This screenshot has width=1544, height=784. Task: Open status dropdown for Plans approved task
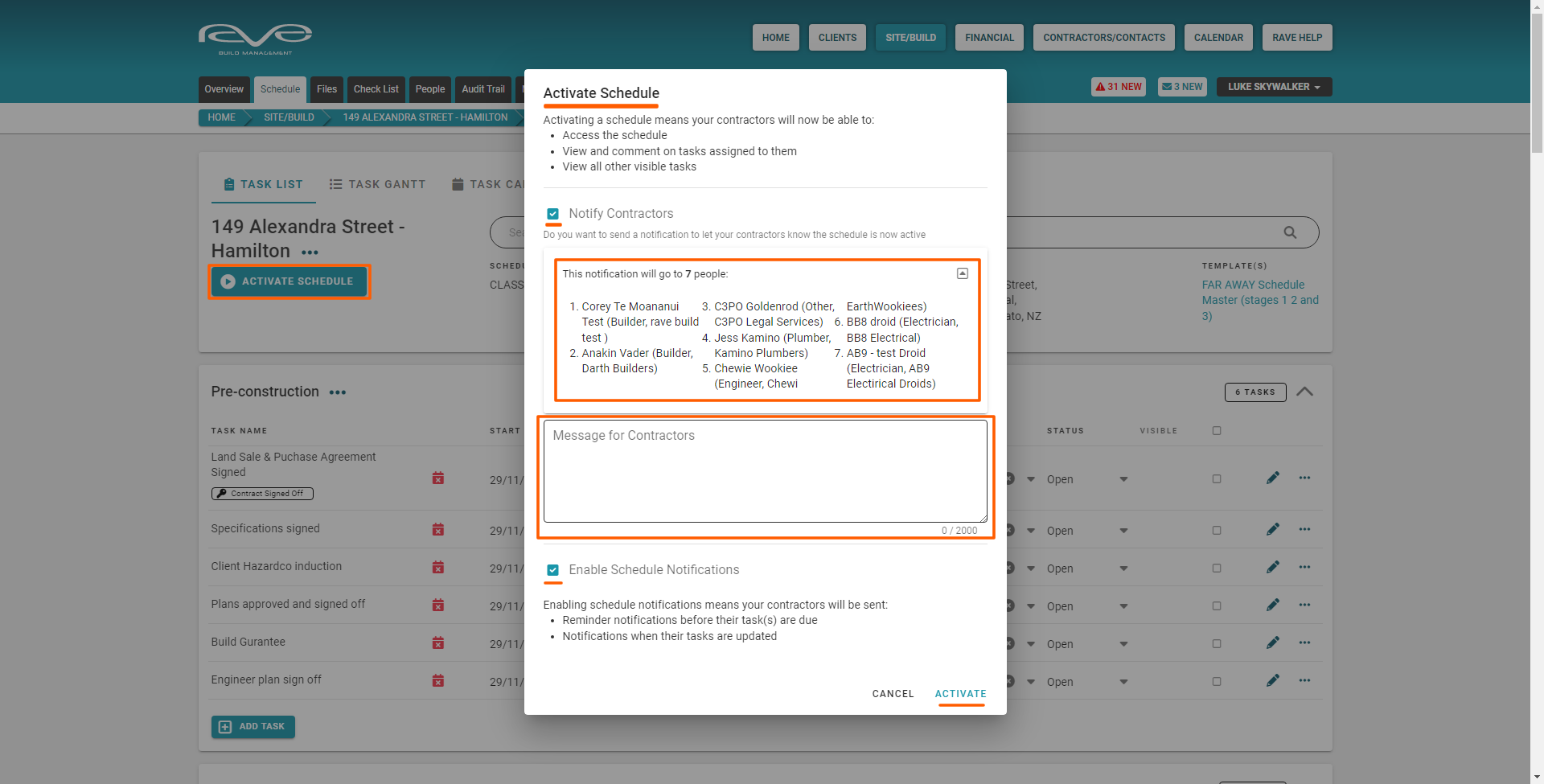1123,606
